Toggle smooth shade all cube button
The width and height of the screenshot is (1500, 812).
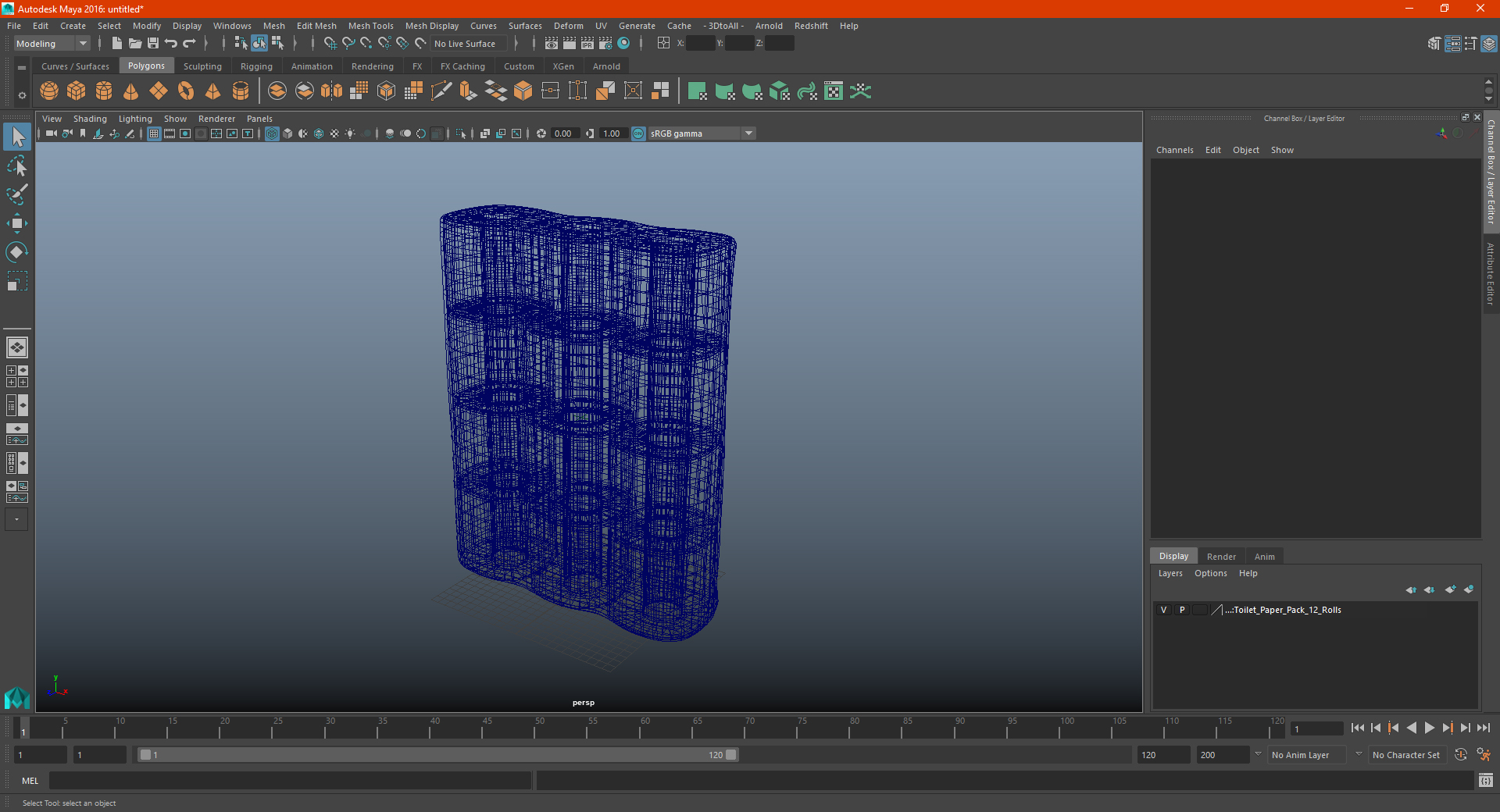[x=287, y=134]
